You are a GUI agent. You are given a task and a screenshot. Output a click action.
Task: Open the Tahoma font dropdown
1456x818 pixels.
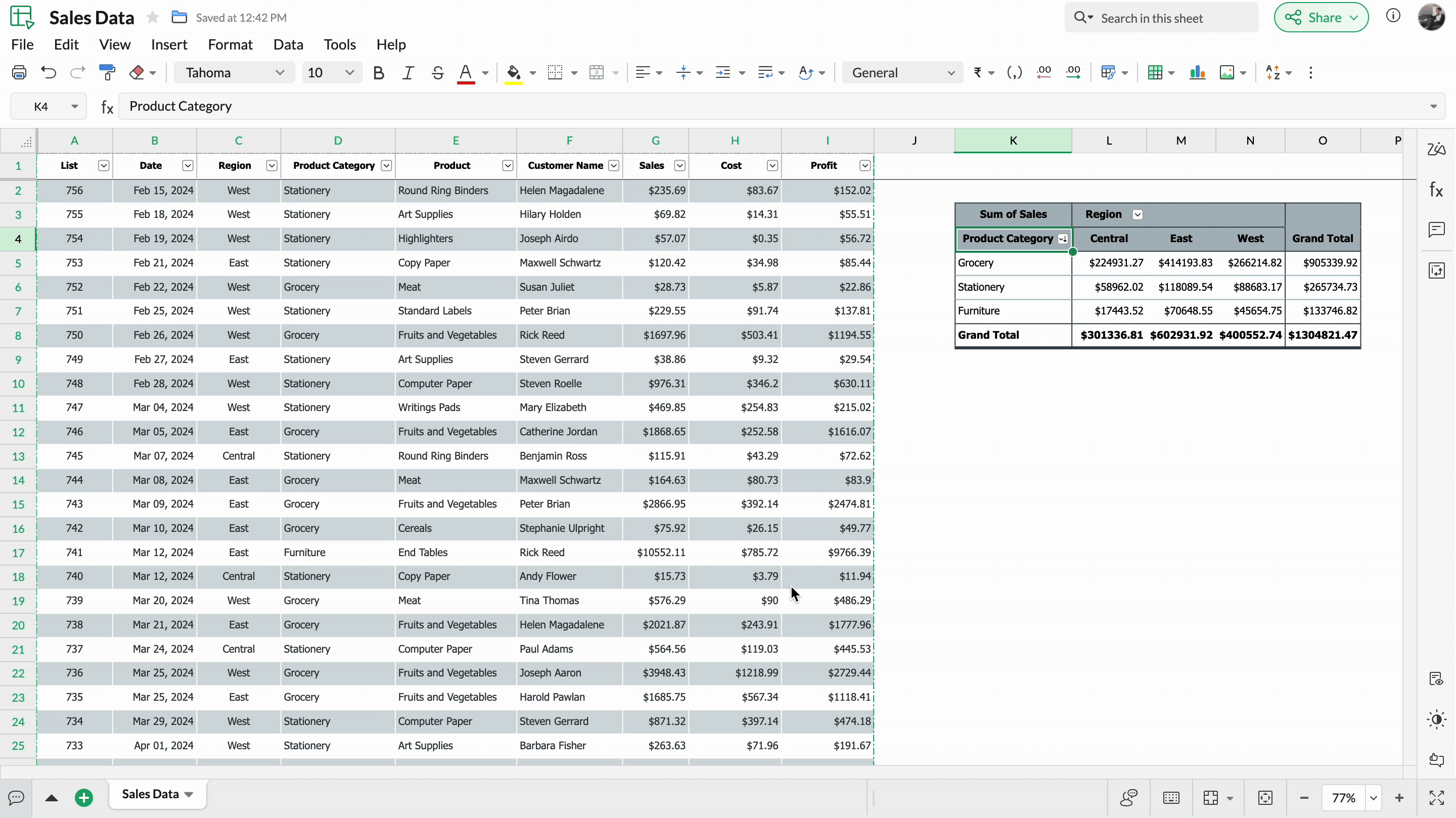234,72
